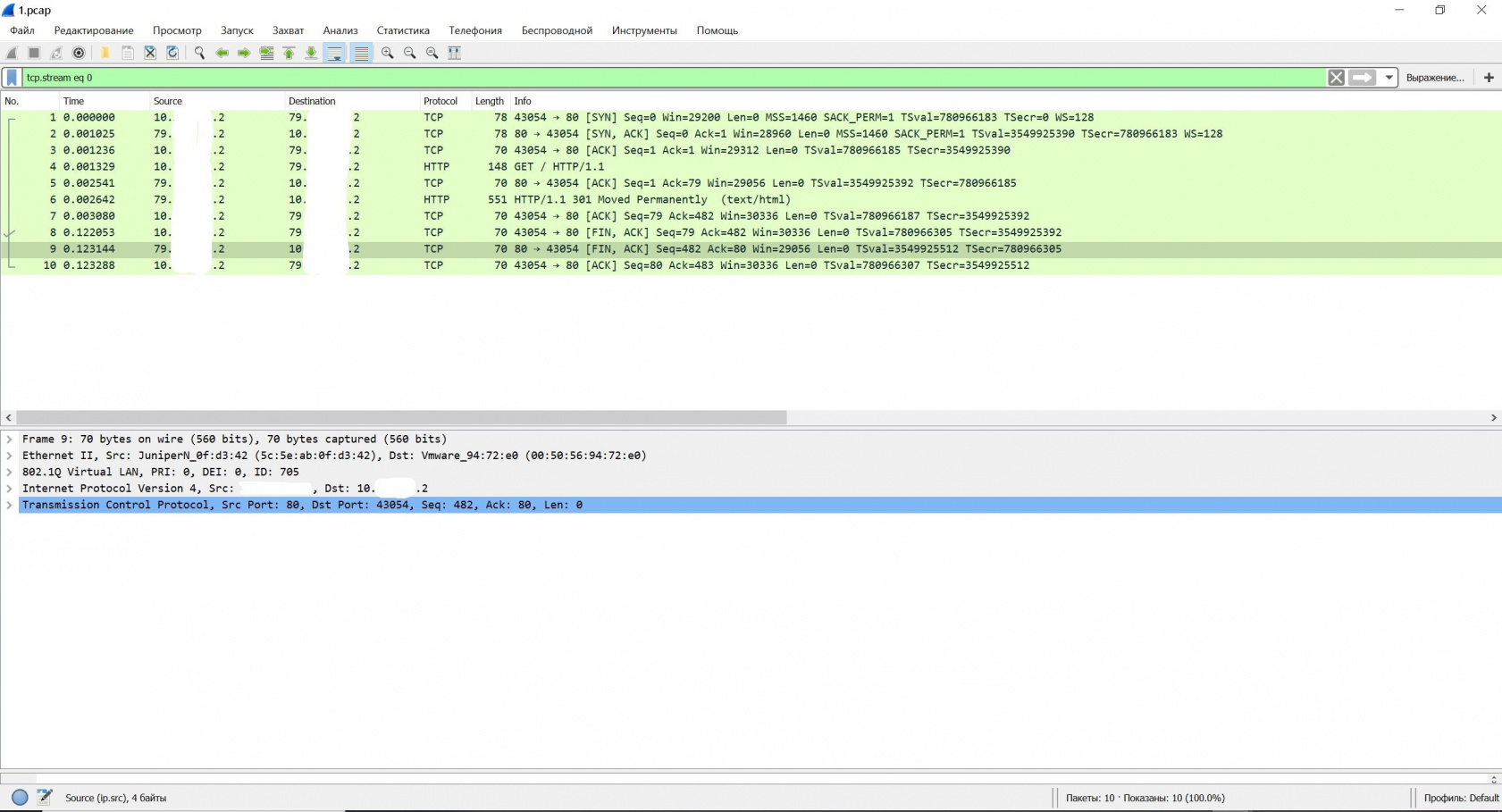Open the Телефония menu

pyautogui.click(x=475, y=29)
